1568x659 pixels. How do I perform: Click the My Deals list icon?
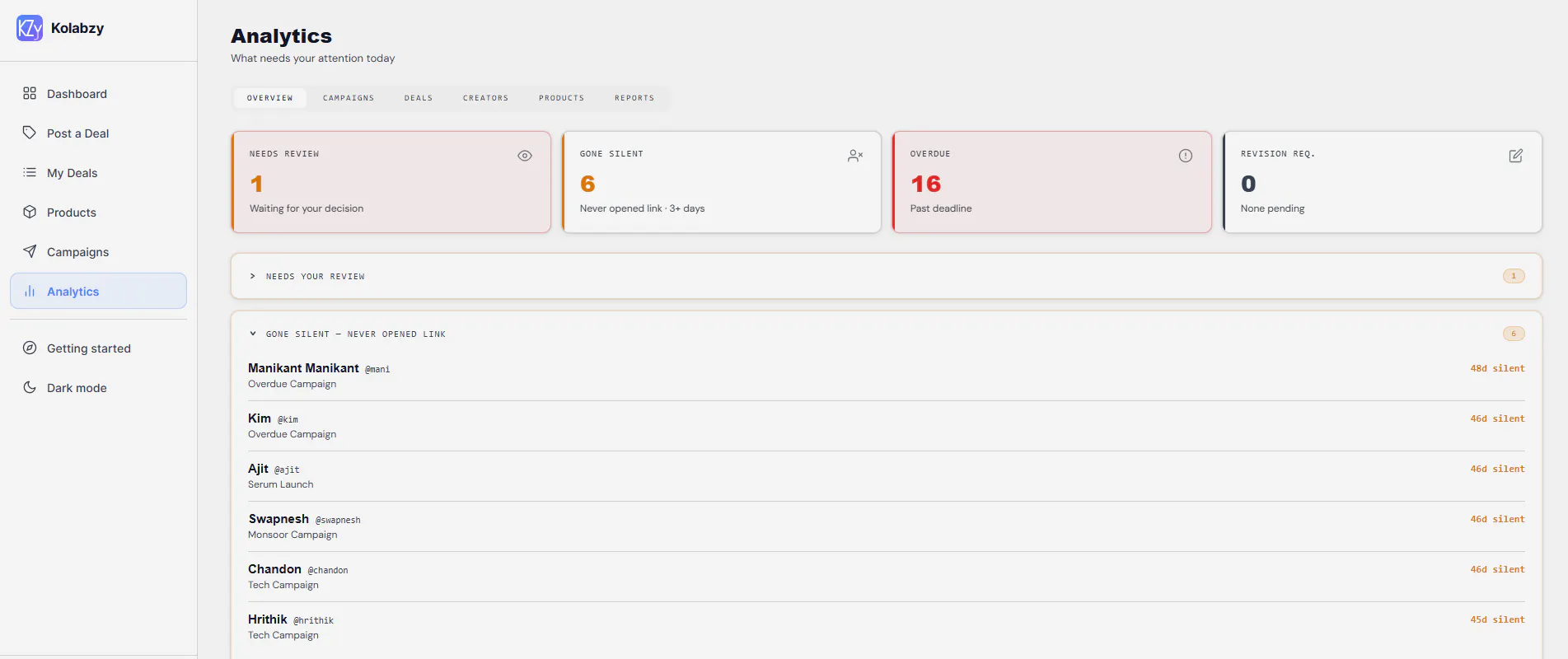click(x=30, y=172)
